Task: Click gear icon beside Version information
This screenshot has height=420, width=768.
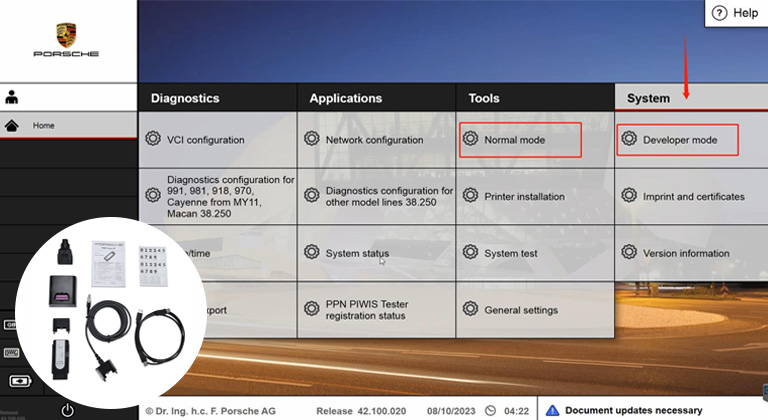Action: [x=629, y=253]
